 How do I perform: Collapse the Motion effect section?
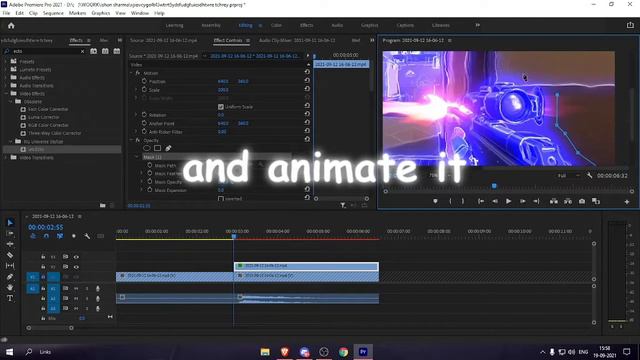click(x=131, y=73)
